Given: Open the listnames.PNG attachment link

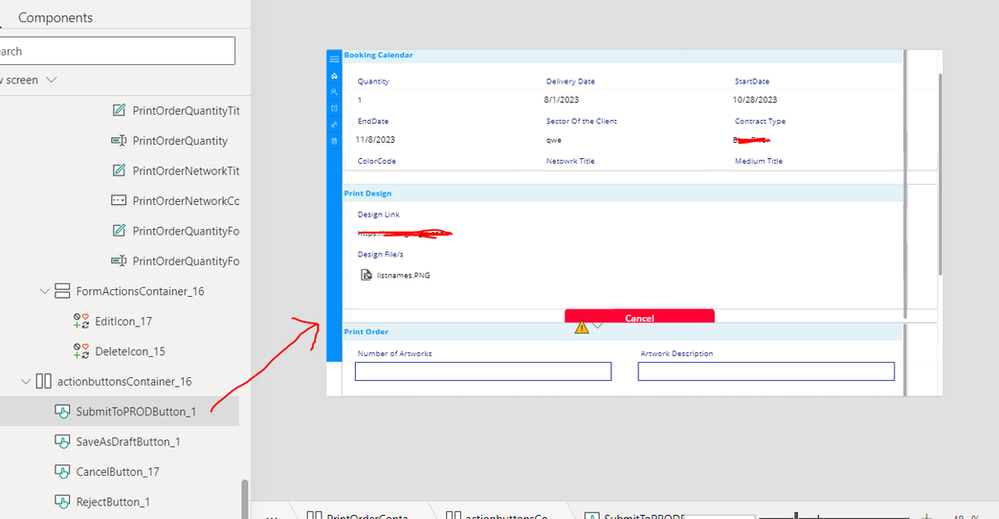Looking at the screenshot, I should coord(403,276).
